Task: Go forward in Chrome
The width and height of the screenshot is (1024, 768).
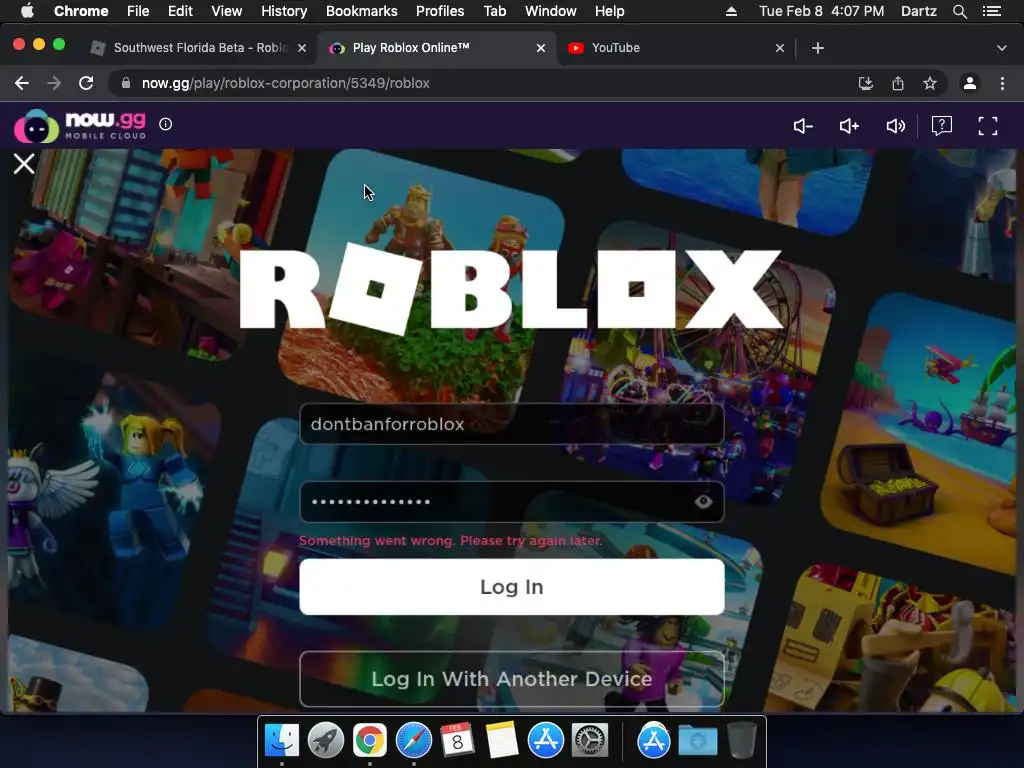Action: point(54,83)
